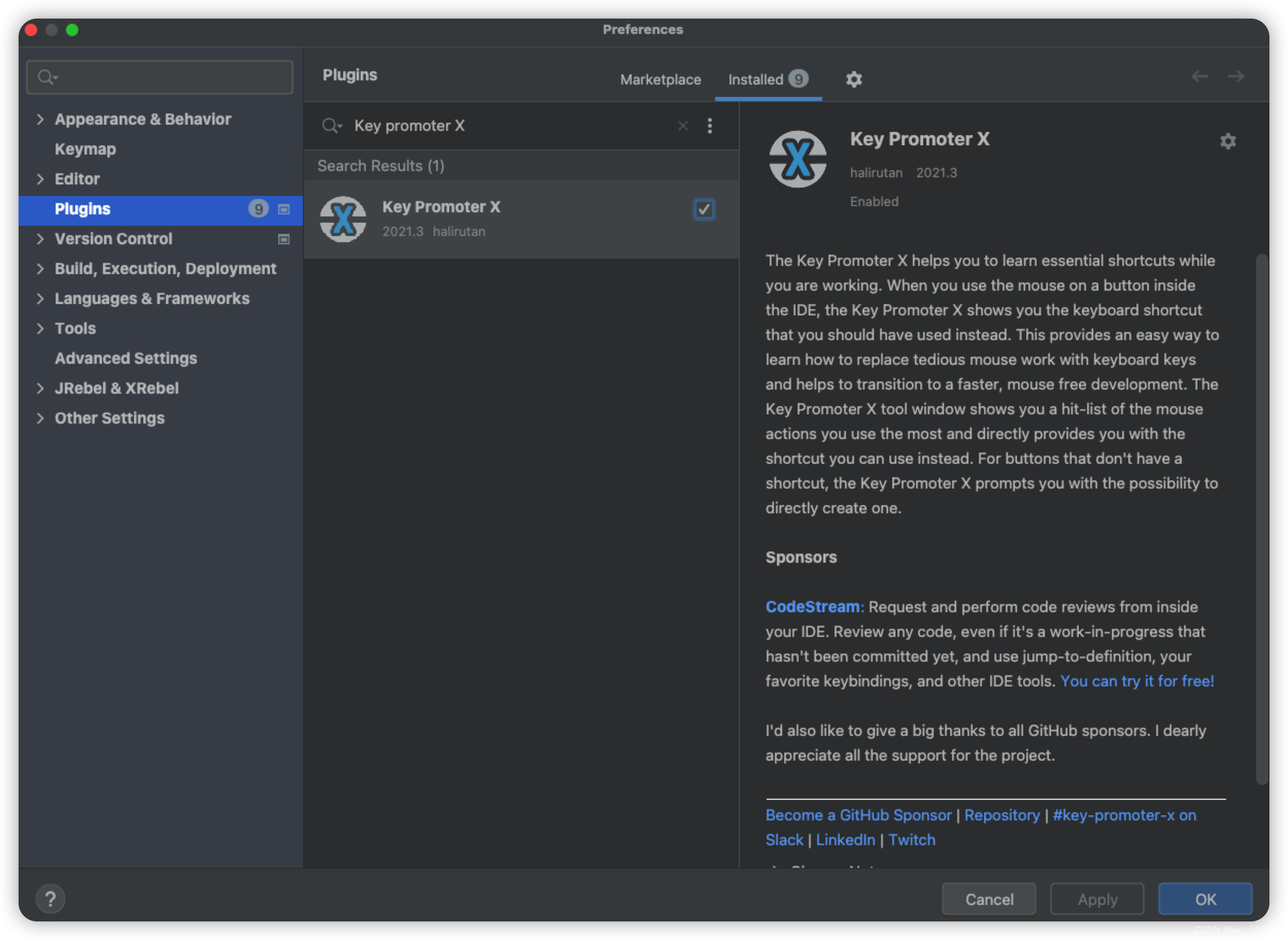Viewport: 1288px width, 940px height.
Task: Open the Advanced Settings page
Action: [x=126, y=358]
